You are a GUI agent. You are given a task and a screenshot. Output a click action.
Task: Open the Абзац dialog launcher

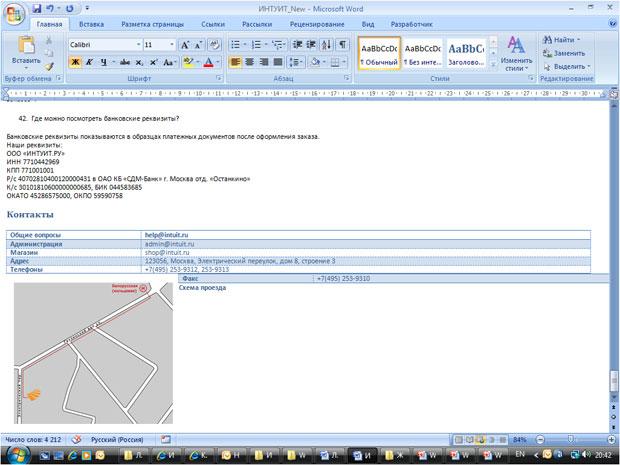coord(347,78)
